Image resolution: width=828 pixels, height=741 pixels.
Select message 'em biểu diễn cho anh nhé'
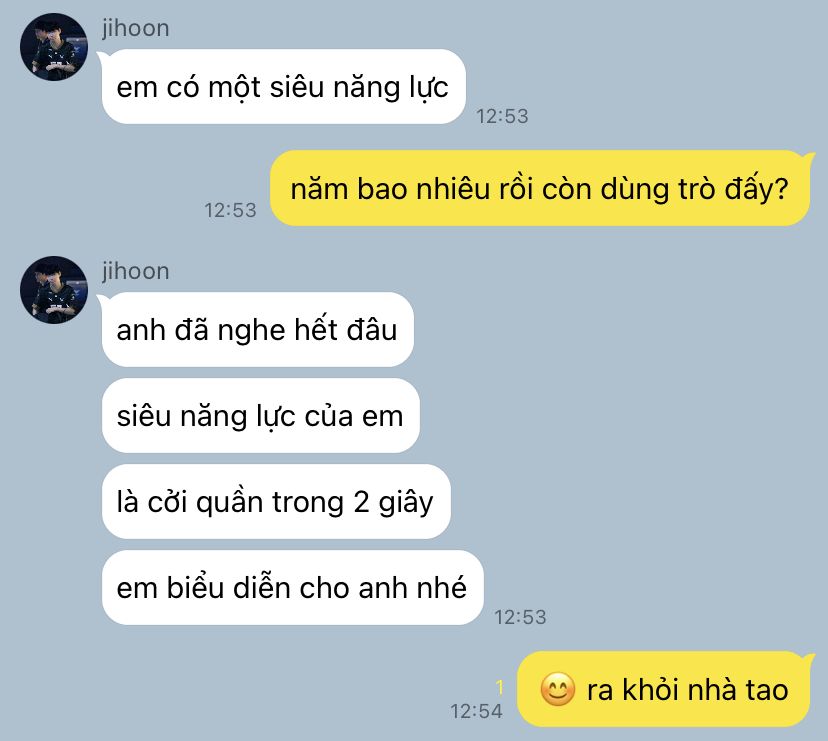(x=292, y=588)
